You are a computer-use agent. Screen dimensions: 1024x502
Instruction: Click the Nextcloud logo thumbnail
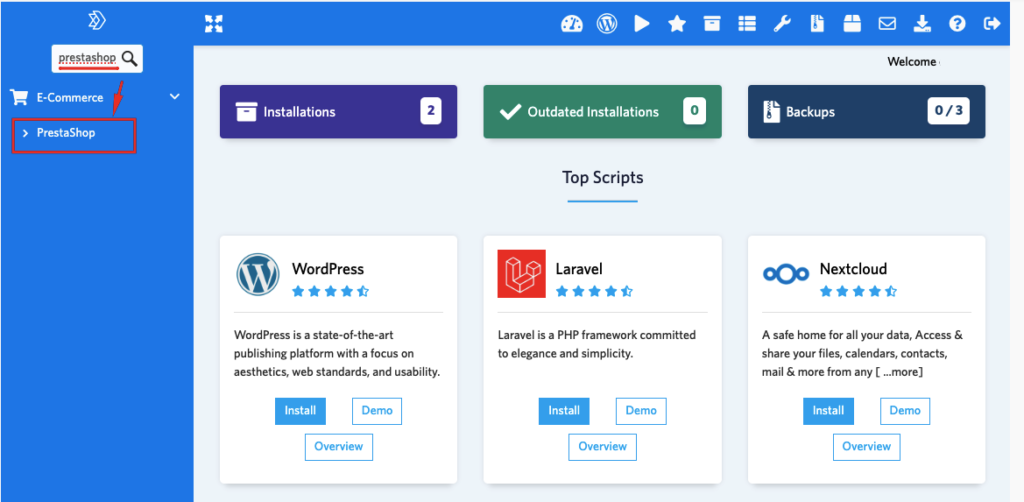[786, 275]
